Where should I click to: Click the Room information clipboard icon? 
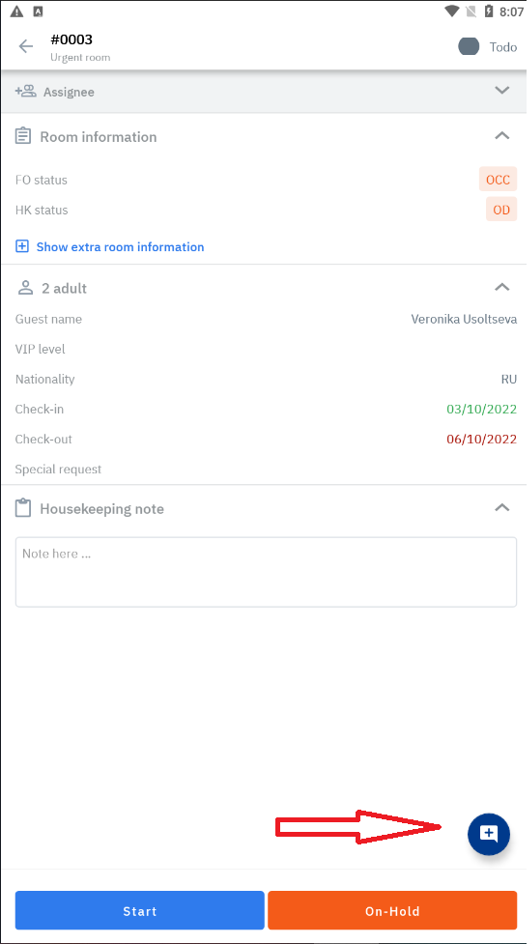23,136
